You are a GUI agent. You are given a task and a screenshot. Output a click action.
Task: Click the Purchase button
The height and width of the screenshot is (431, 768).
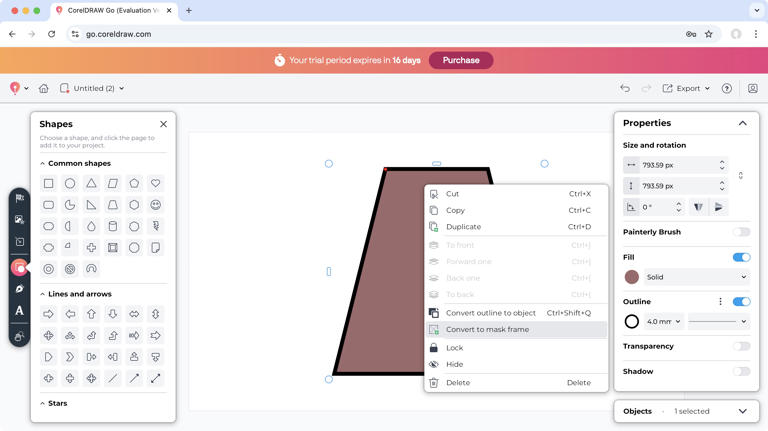pyautogui.click(x=460, y=60)
